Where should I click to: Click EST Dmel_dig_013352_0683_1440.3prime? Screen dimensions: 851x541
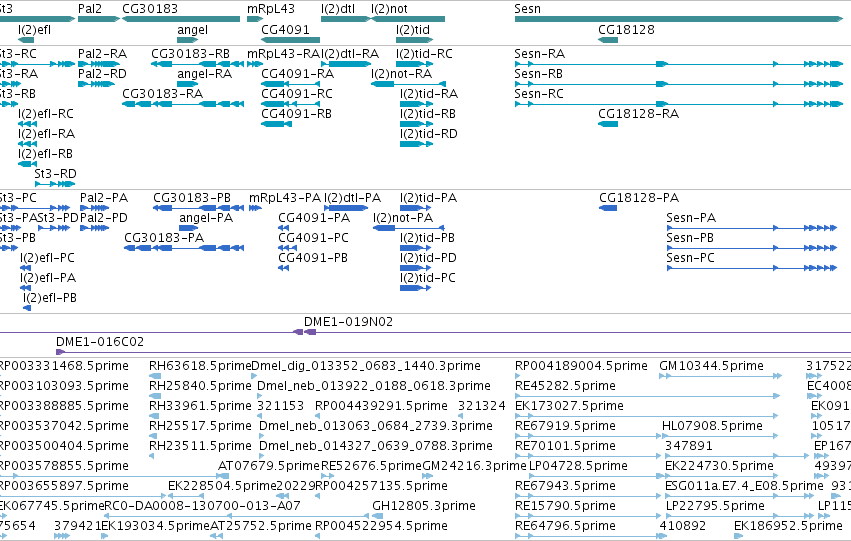point(254,376)
